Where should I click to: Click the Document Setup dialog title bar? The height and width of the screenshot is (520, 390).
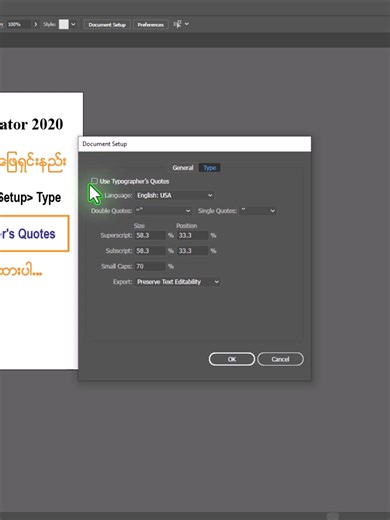[195, 144]
